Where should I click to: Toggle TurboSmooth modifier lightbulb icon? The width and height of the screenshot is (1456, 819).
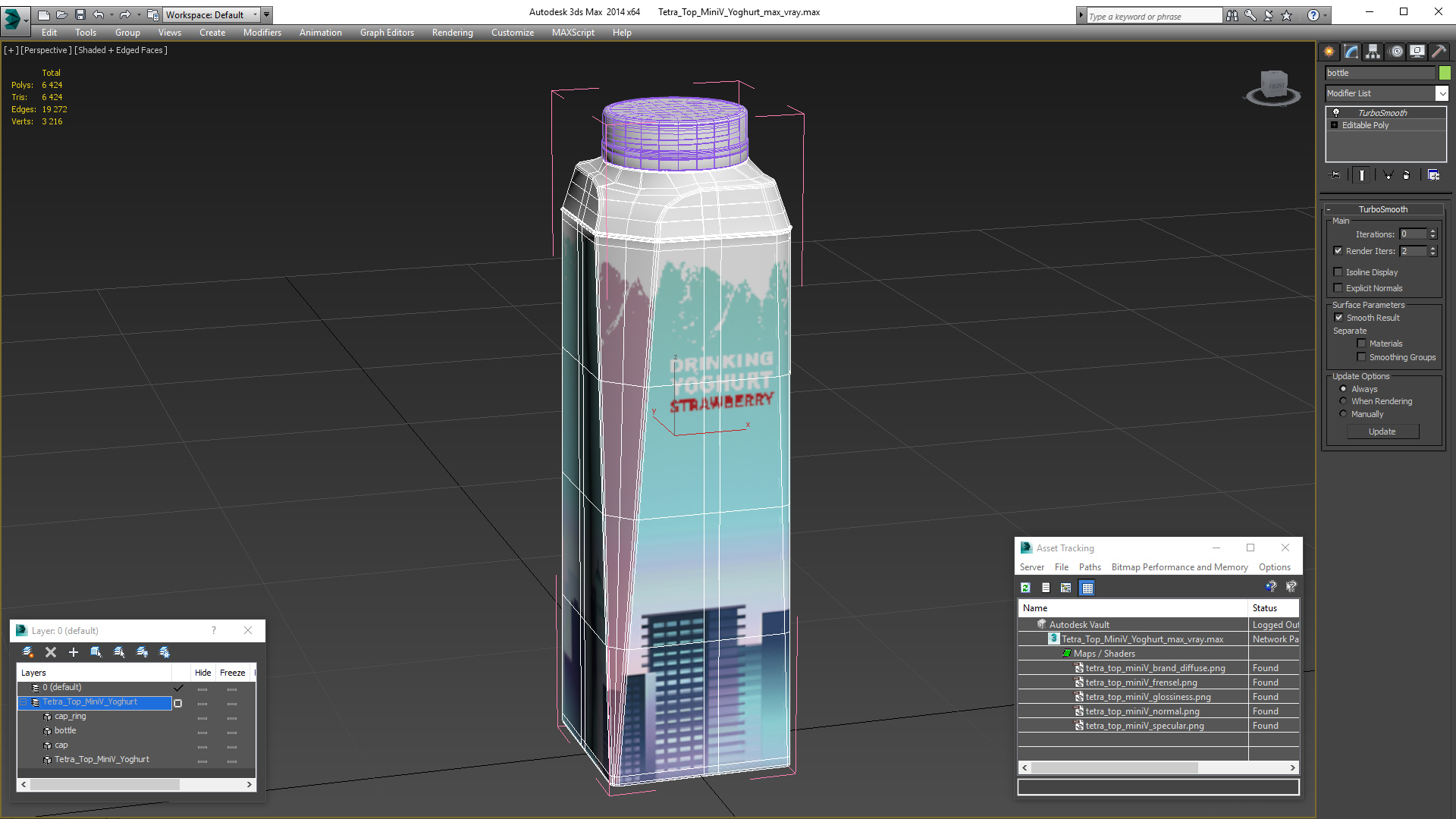coord(1336,112)
